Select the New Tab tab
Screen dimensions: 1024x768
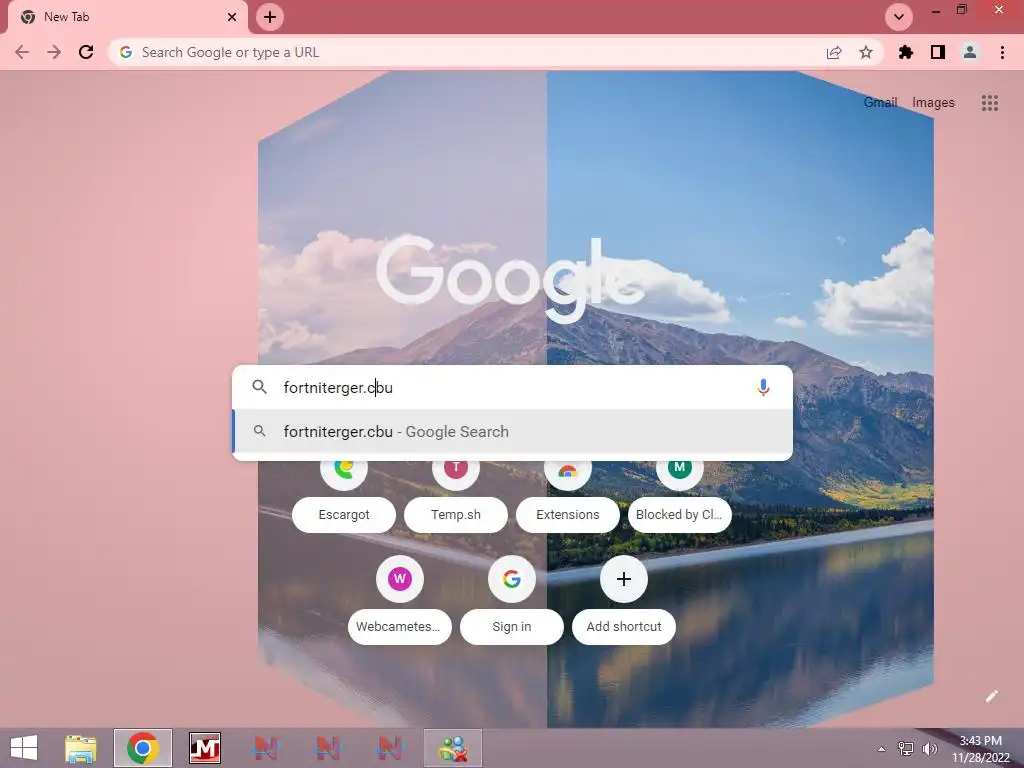click(x=127, y=17)
